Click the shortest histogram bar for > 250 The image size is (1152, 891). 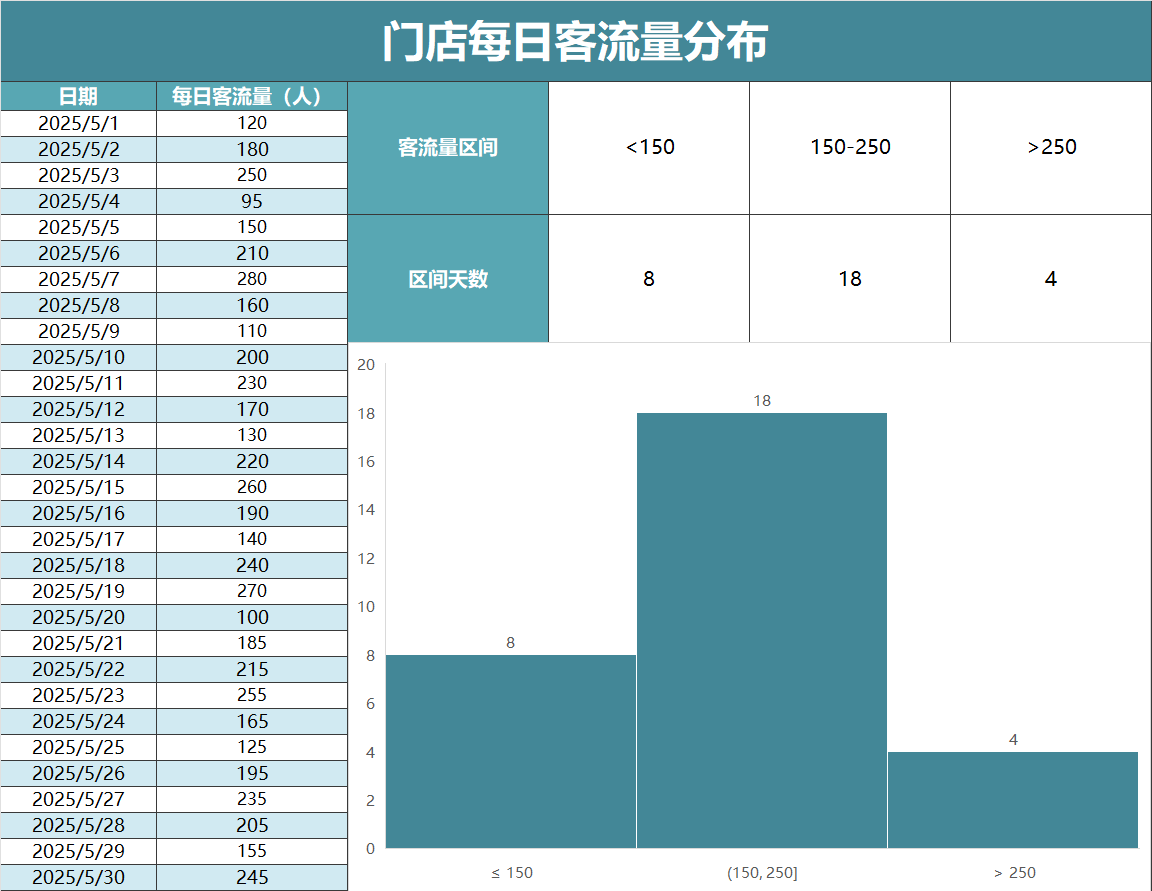pos(1012,800)
